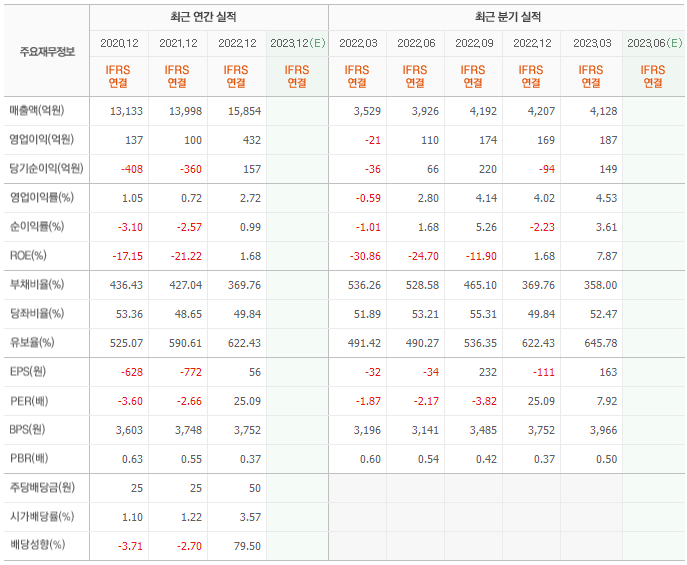The width and height of the screenshot is (687, 565).
Task: Select the 매출액(억원) row label
Action: coord(37,110)
